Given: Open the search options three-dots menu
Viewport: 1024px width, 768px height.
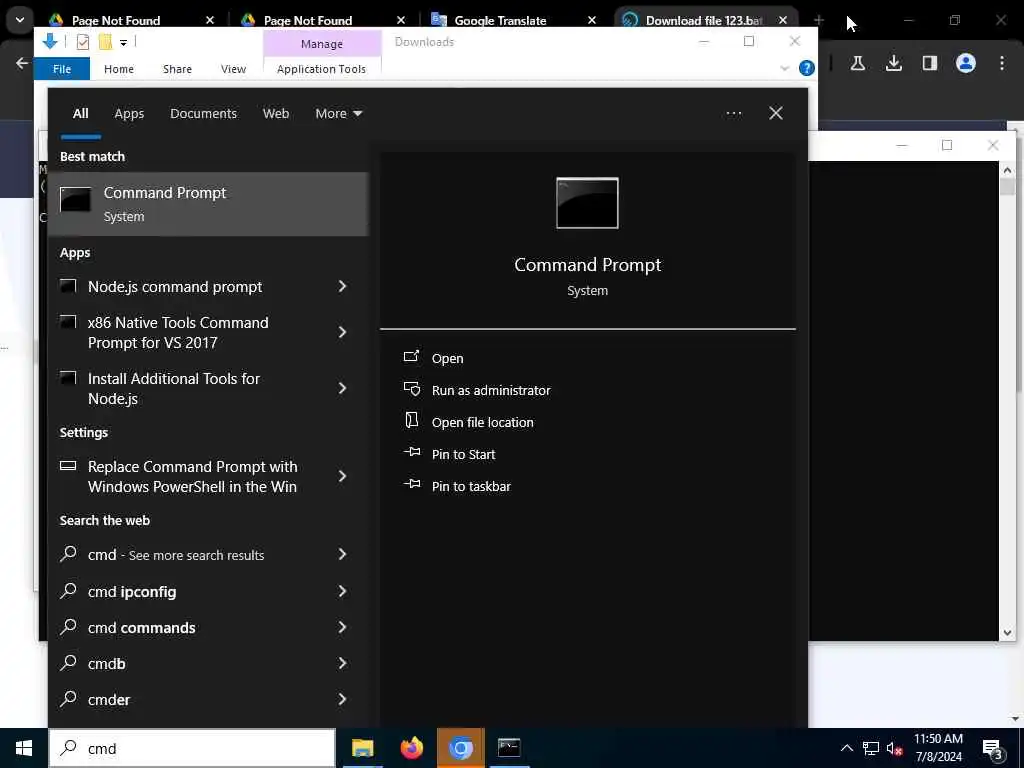Looking at the screenshot, I should tap(734, 114).
